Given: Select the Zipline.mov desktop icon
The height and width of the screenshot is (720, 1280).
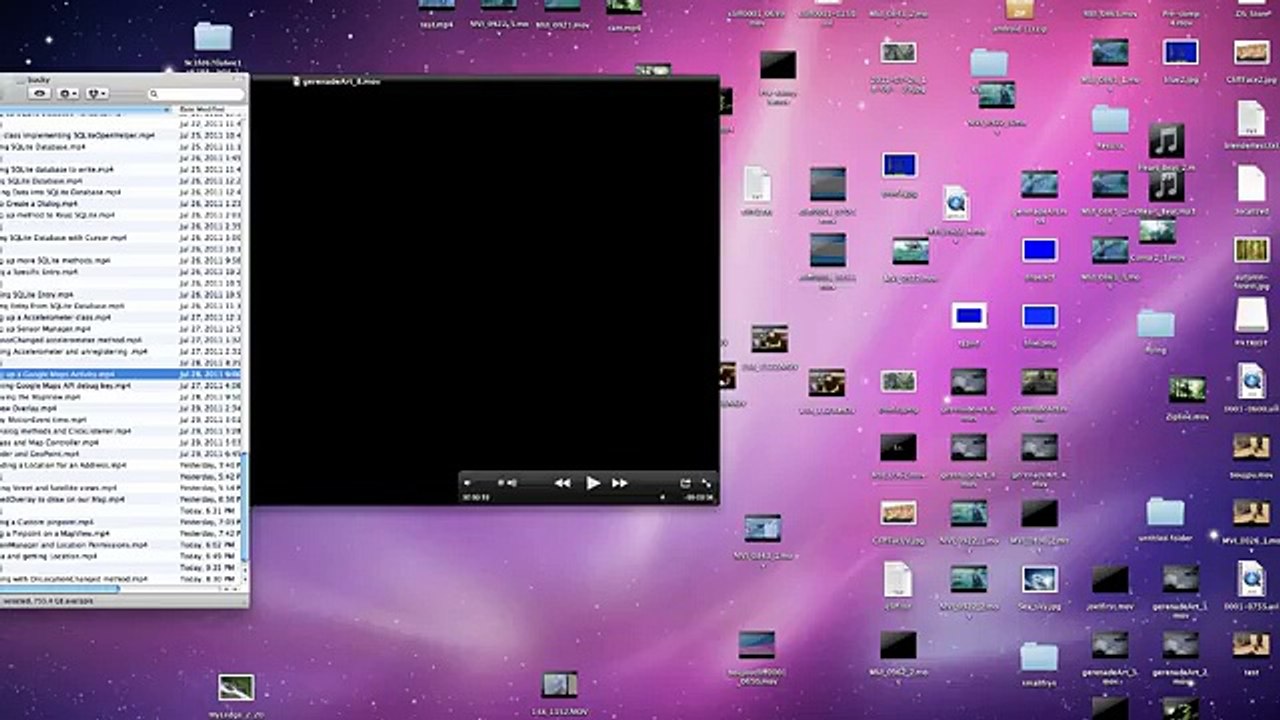Looking at the screenshot, I should (1187, 391).
